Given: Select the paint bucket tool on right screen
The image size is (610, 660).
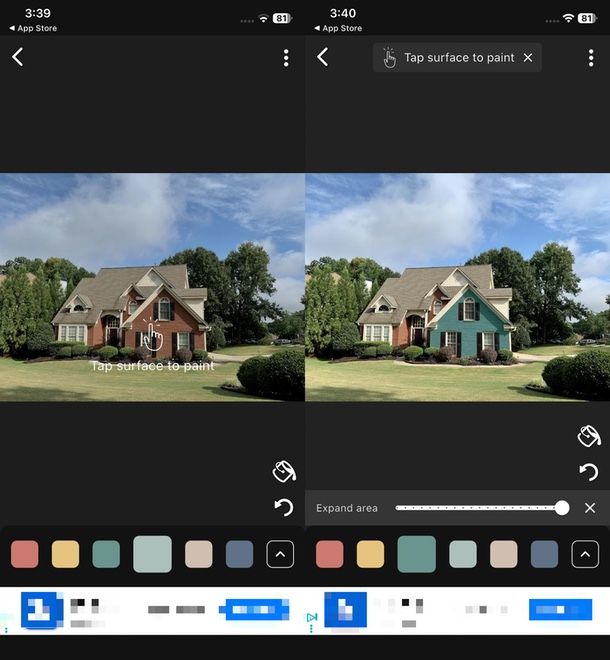Looking at the screenshot, I should 589,436.
